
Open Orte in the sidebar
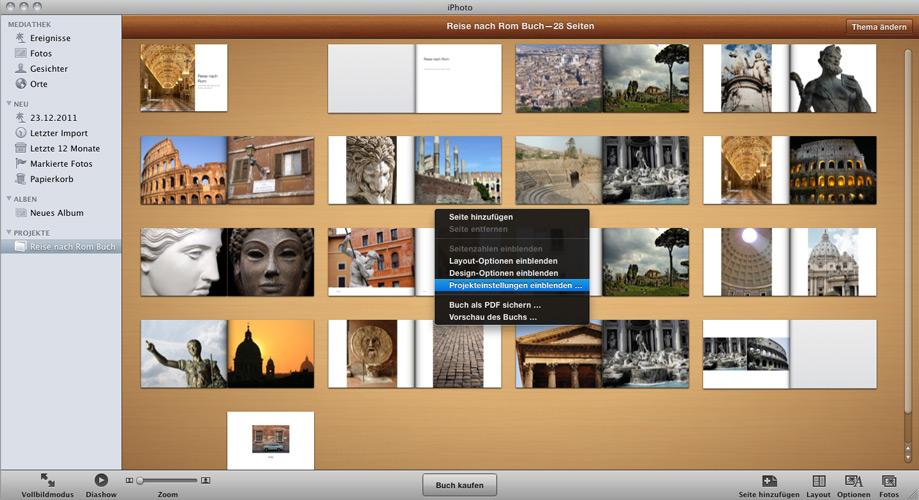(38, 84)
